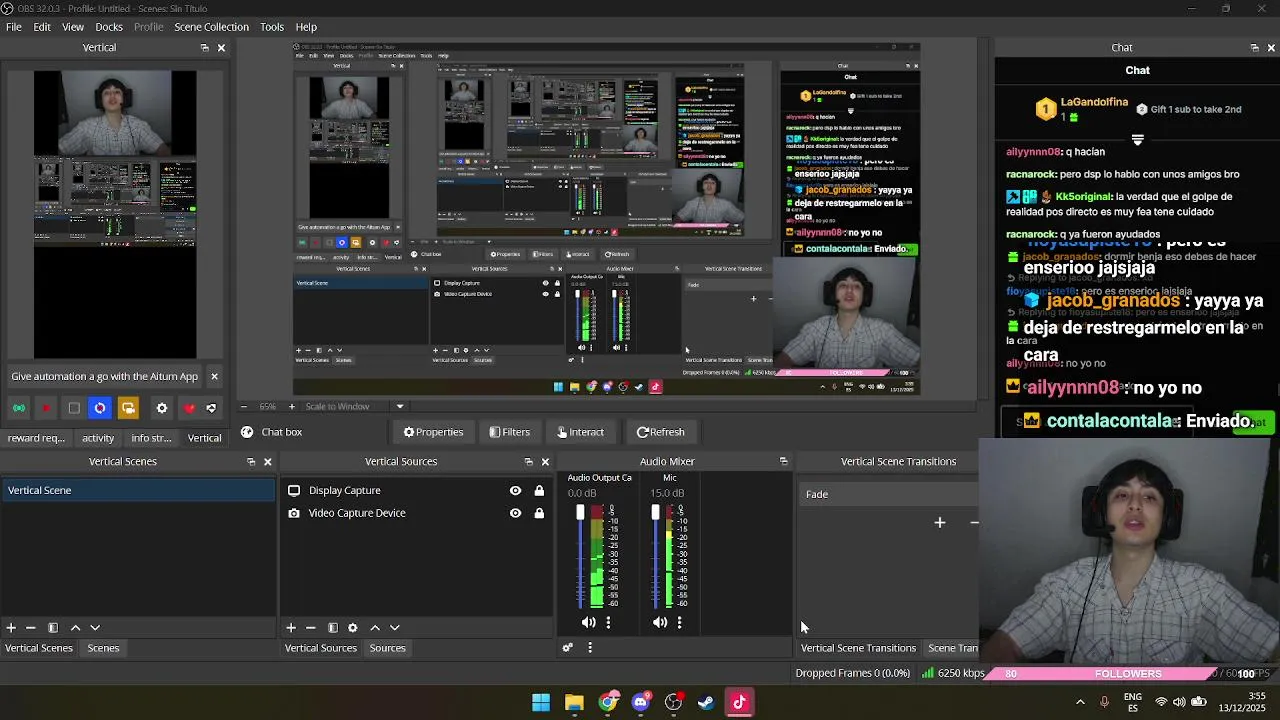1280x720 pixels.
Task: Click the green go-live broadcast icon
Action: click(19, 408)
